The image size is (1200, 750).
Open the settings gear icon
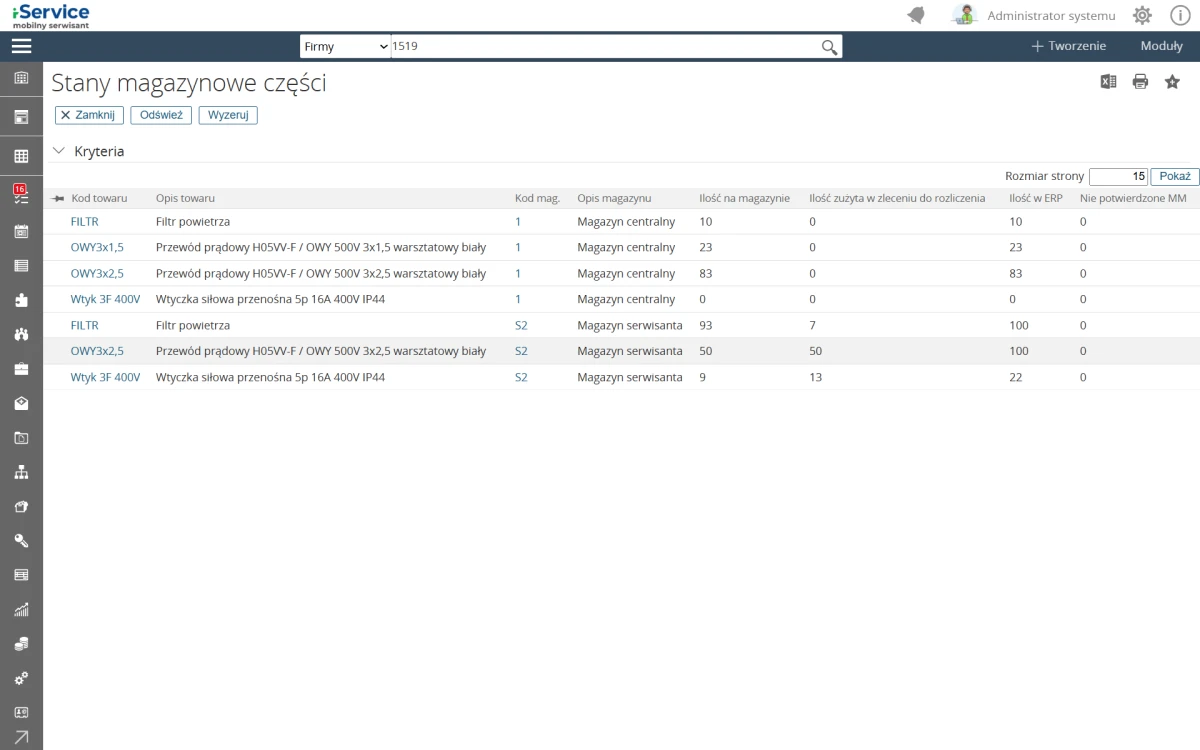click(1142, 15)
